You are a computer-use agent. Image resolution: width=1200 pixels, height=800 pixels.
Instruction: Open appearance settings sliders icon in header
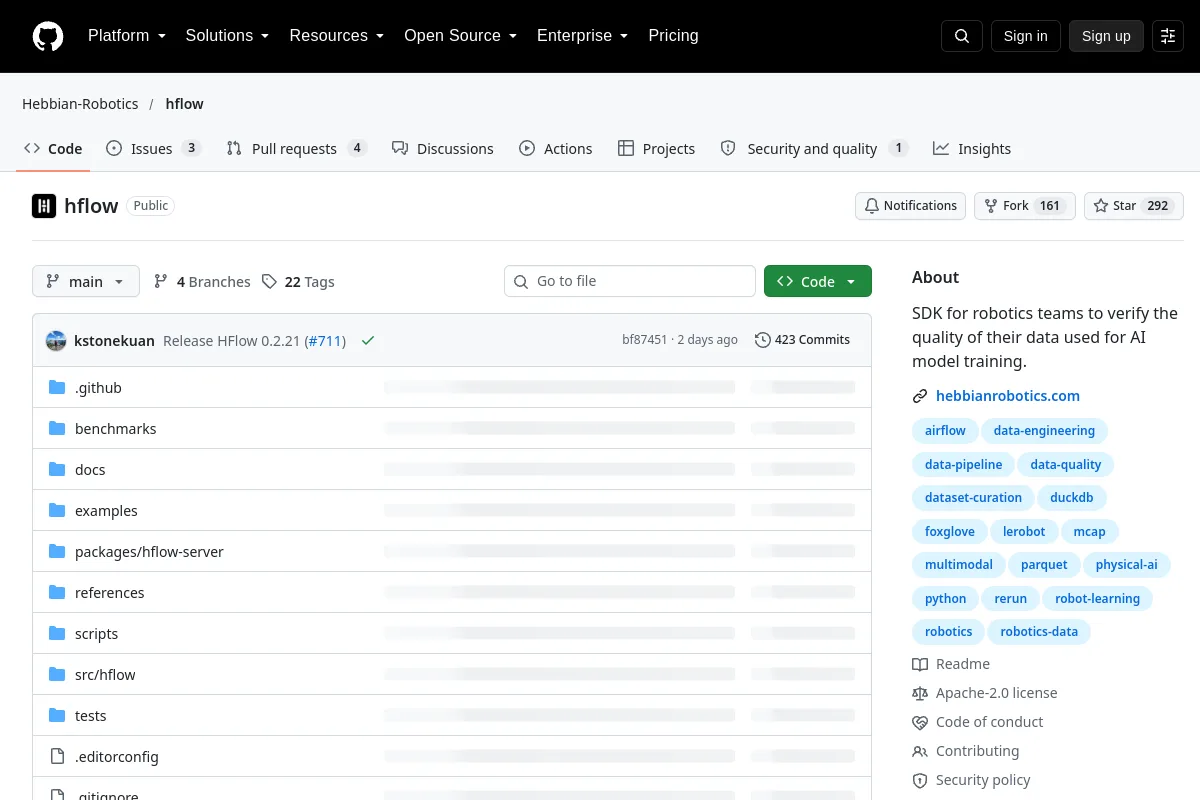[x=1168, y=36]
